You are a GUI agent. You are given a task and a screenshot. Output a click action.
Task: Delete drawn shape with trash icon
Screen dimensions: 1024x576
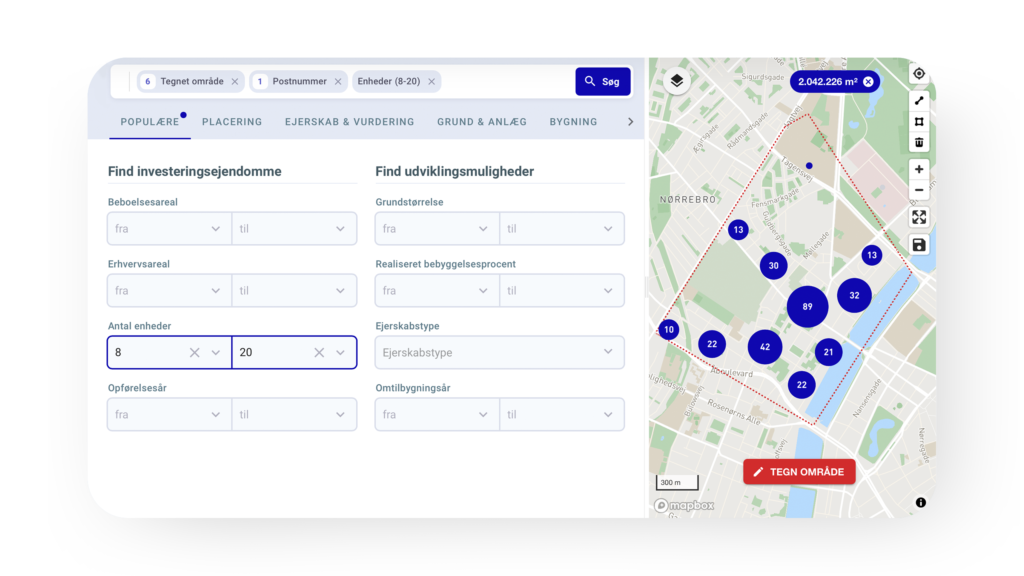tap(919, 142)
